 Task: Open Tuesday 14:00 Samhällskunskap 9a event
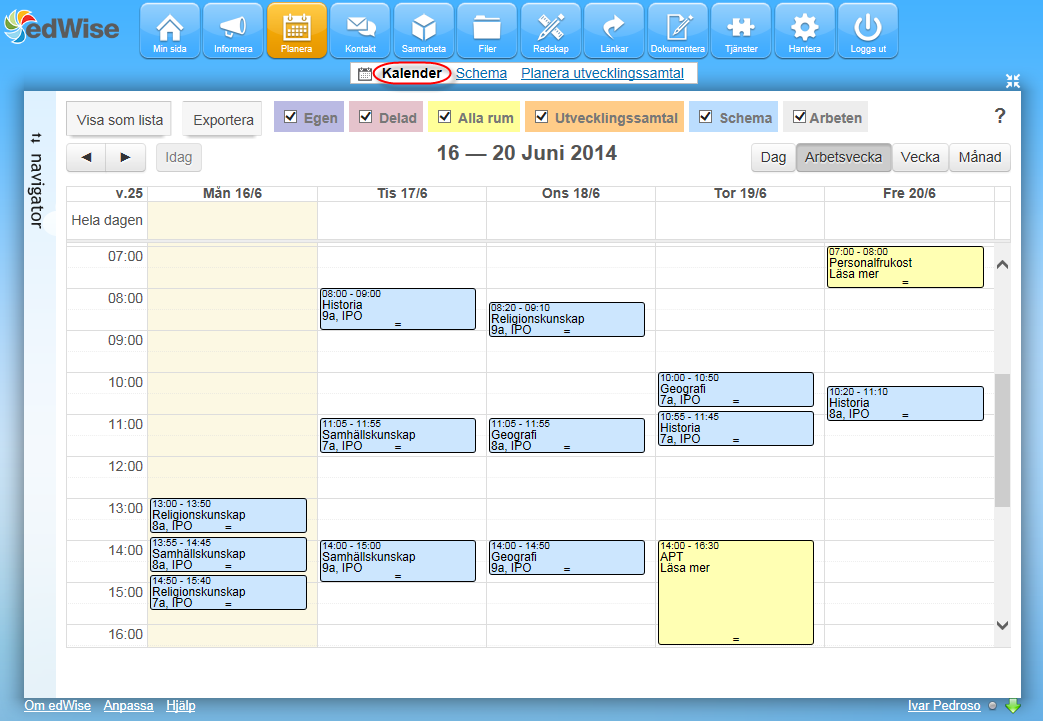398,561
